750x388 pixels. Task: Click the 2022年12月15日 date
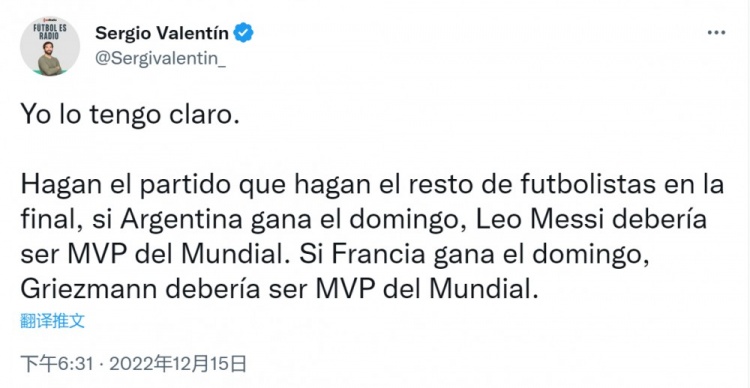tap(178, 364)
